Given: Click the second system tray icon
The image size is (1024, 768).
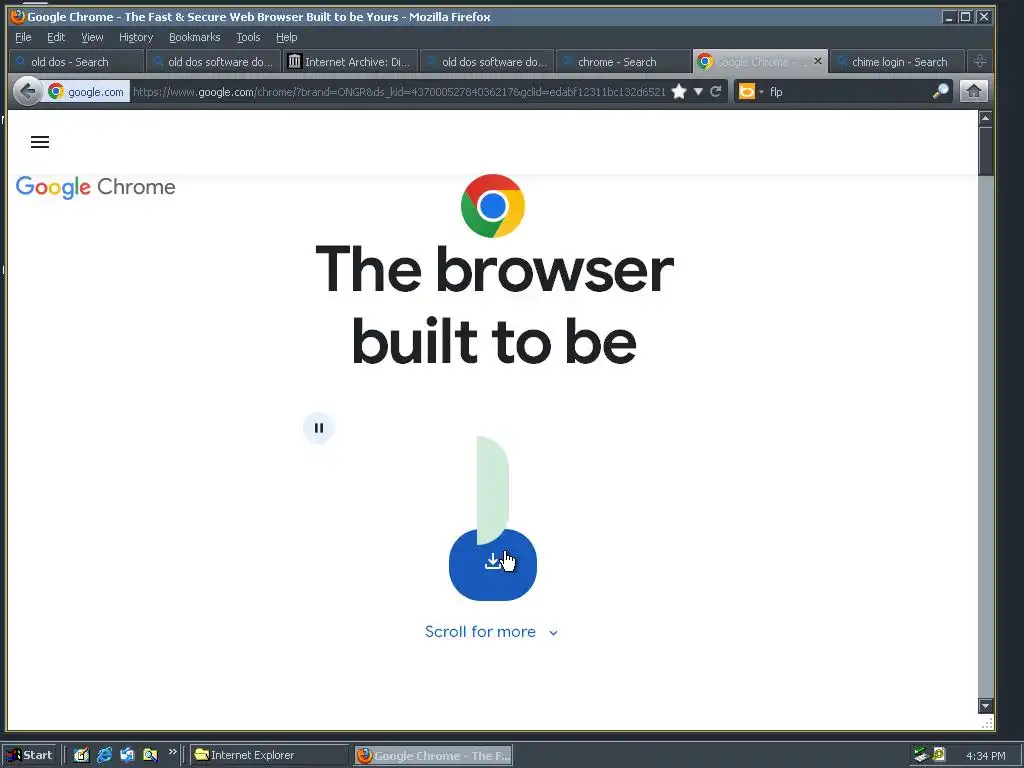Looking at the screenshot, I should coord(939,754).
